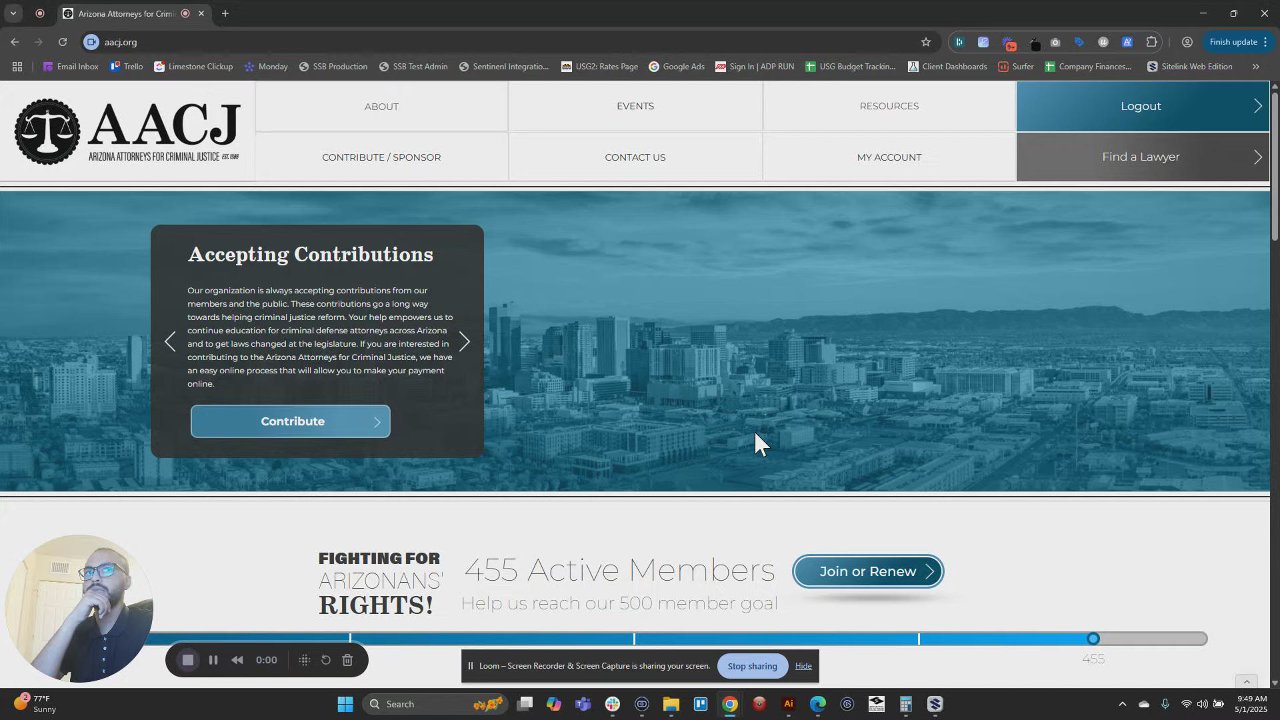Open the Chrome extensions puzzle icon
This screenshot has height=720, width=1280.
pyautogui.click(x=1152, y=42)
